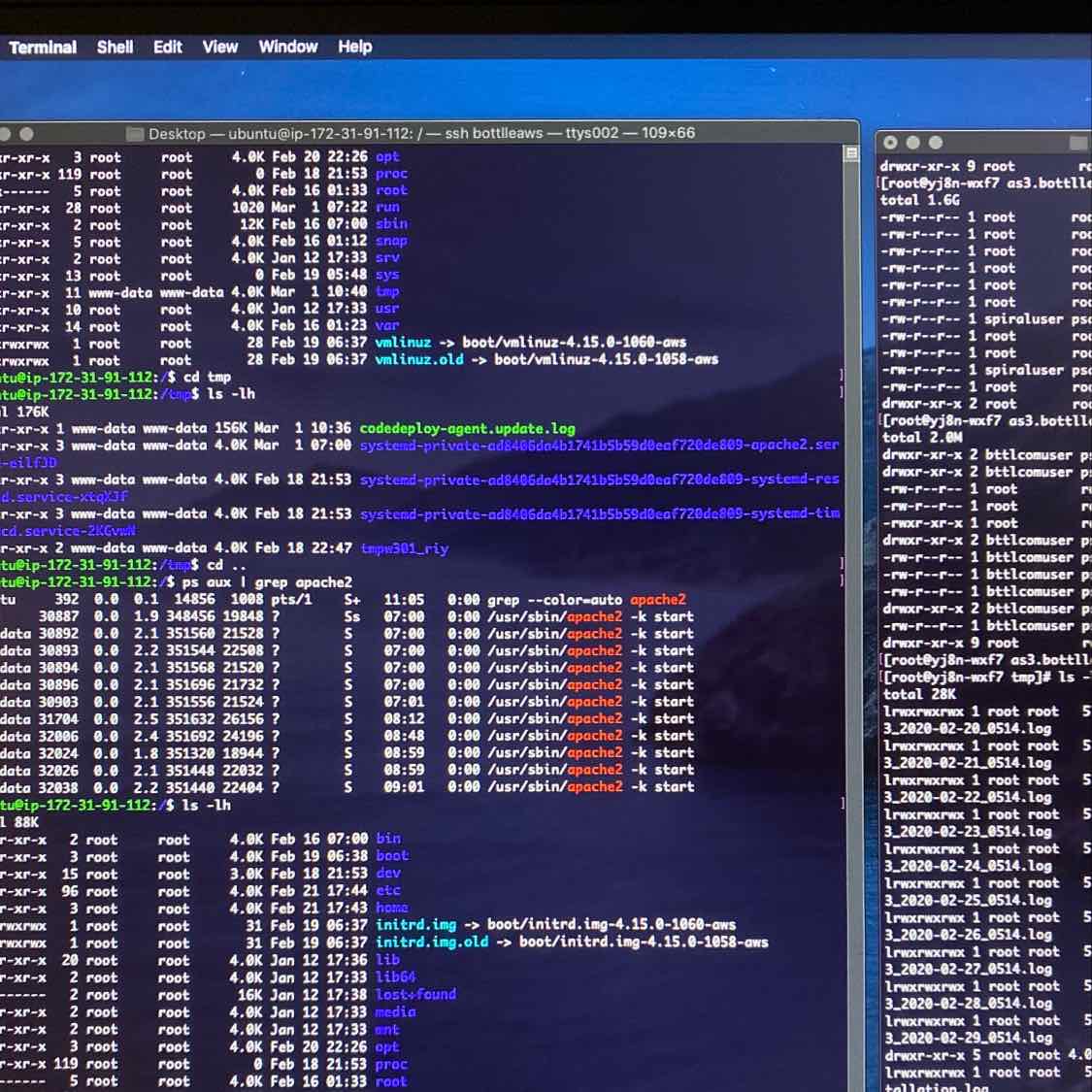Viewport: 1092px width, 1092px height.
Task: Click the tmpw301_riy directory name
Action: (x=404, y=548)
